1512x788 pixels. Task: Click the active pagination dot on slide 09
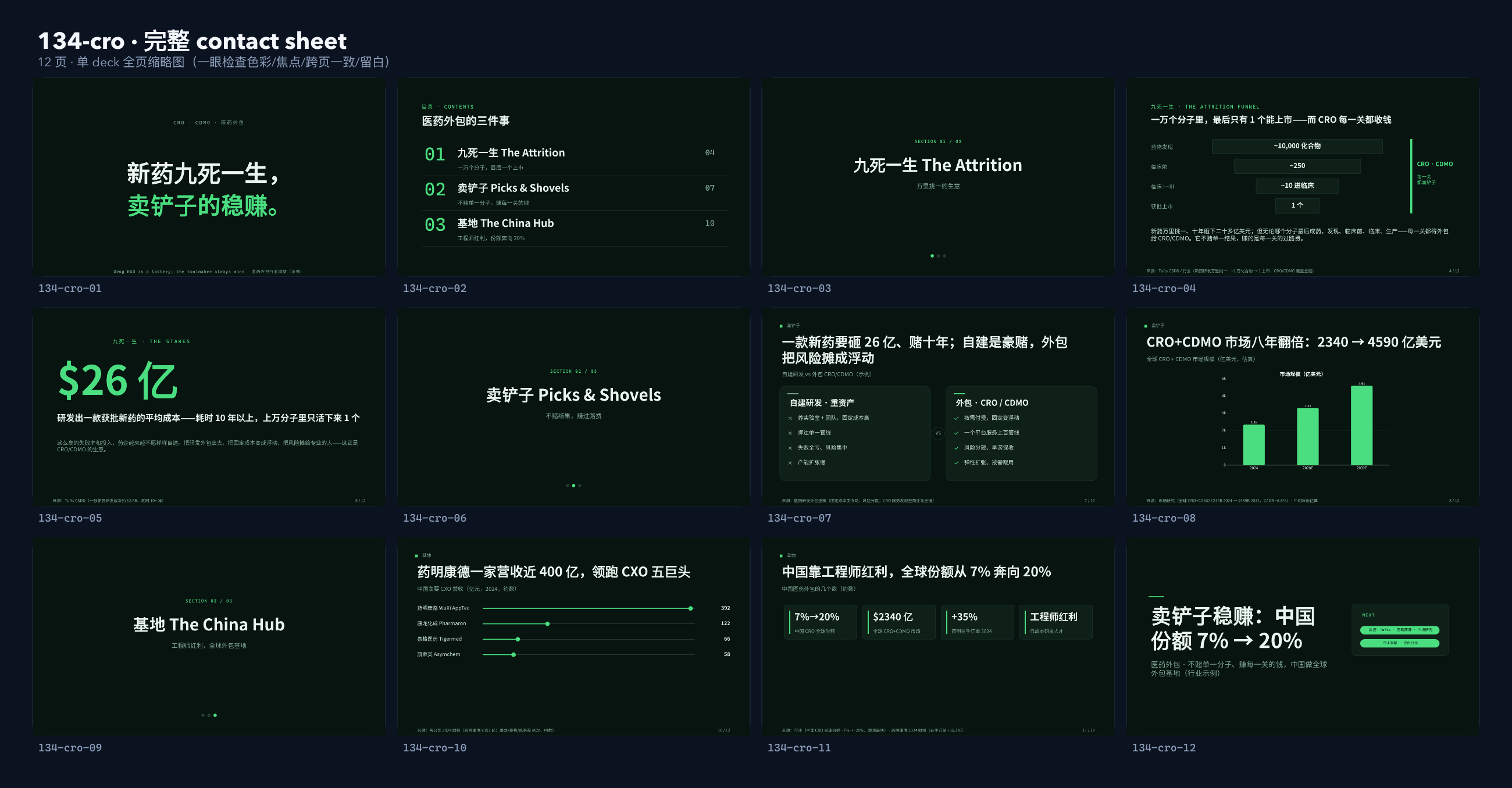click(x=215, y=715)
